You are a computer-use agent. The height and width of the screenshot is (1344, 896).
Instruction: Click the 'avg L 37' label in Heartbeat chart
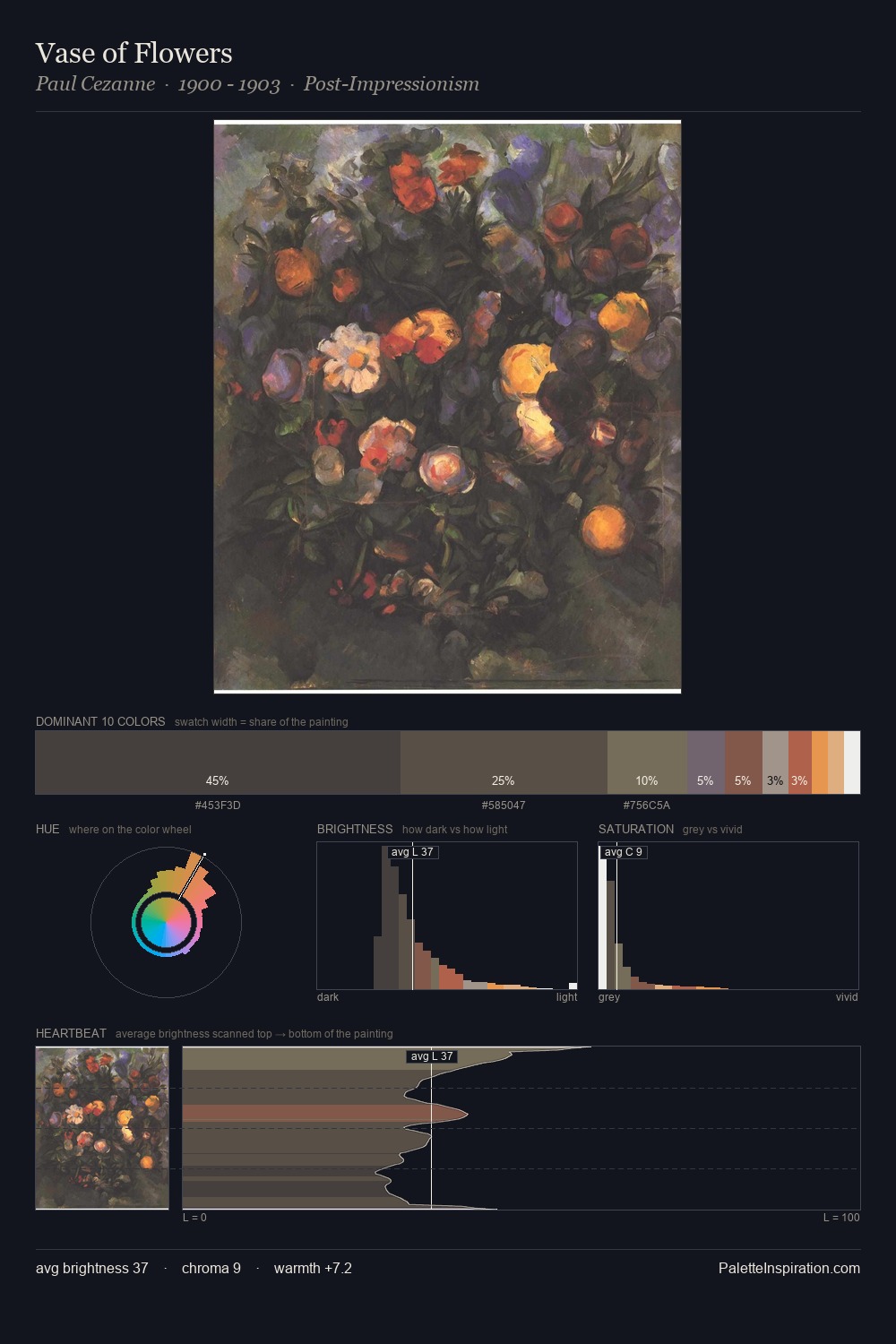click(x=433, y=1056)
